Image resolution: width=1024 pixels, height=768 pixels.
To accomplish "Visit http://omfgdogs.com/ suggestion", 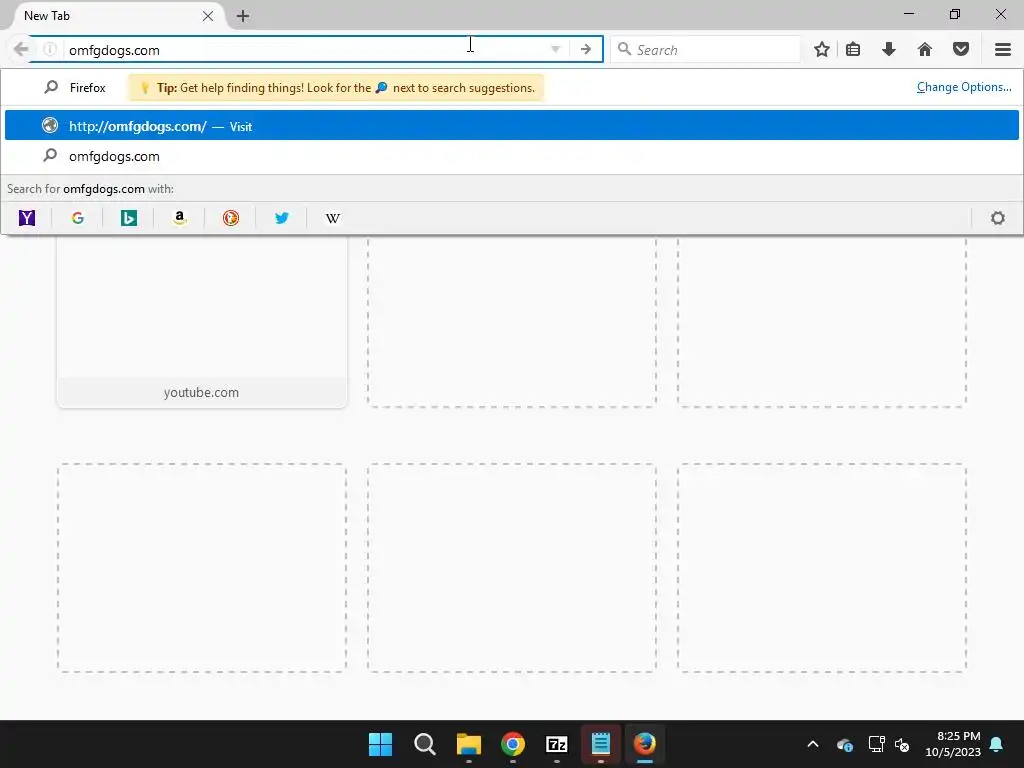I will click(x=511, y=125).
